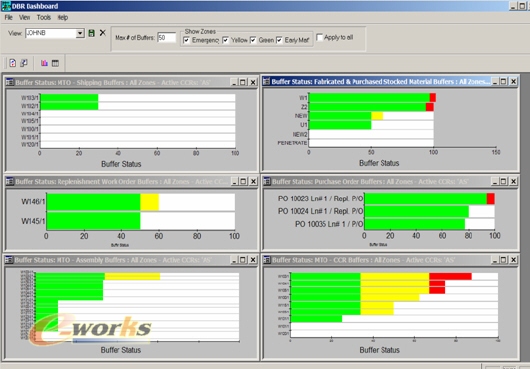This screenshot has height=369, width=530.
Task: Toggle the Emergency zone checkbox
Action: [x=186, y=40]
